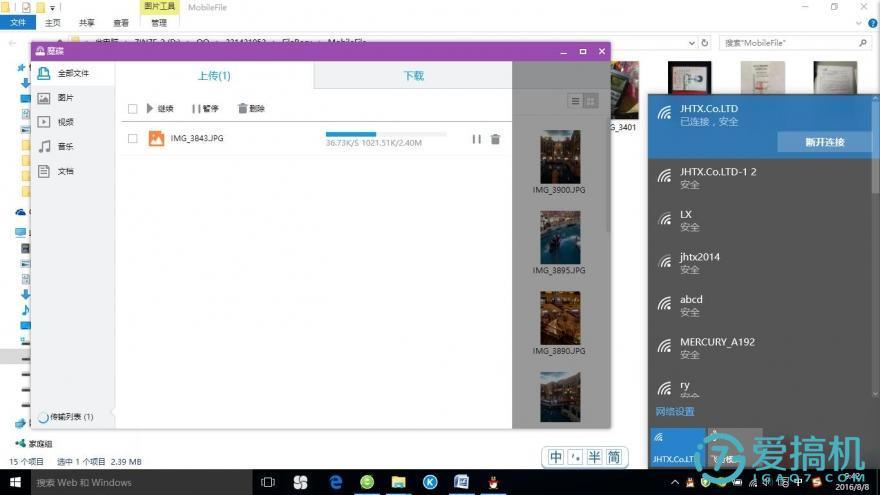Open the Explorer 文件 menu
880x495 pixels.
pyautogui.click(x=18, y=22)
